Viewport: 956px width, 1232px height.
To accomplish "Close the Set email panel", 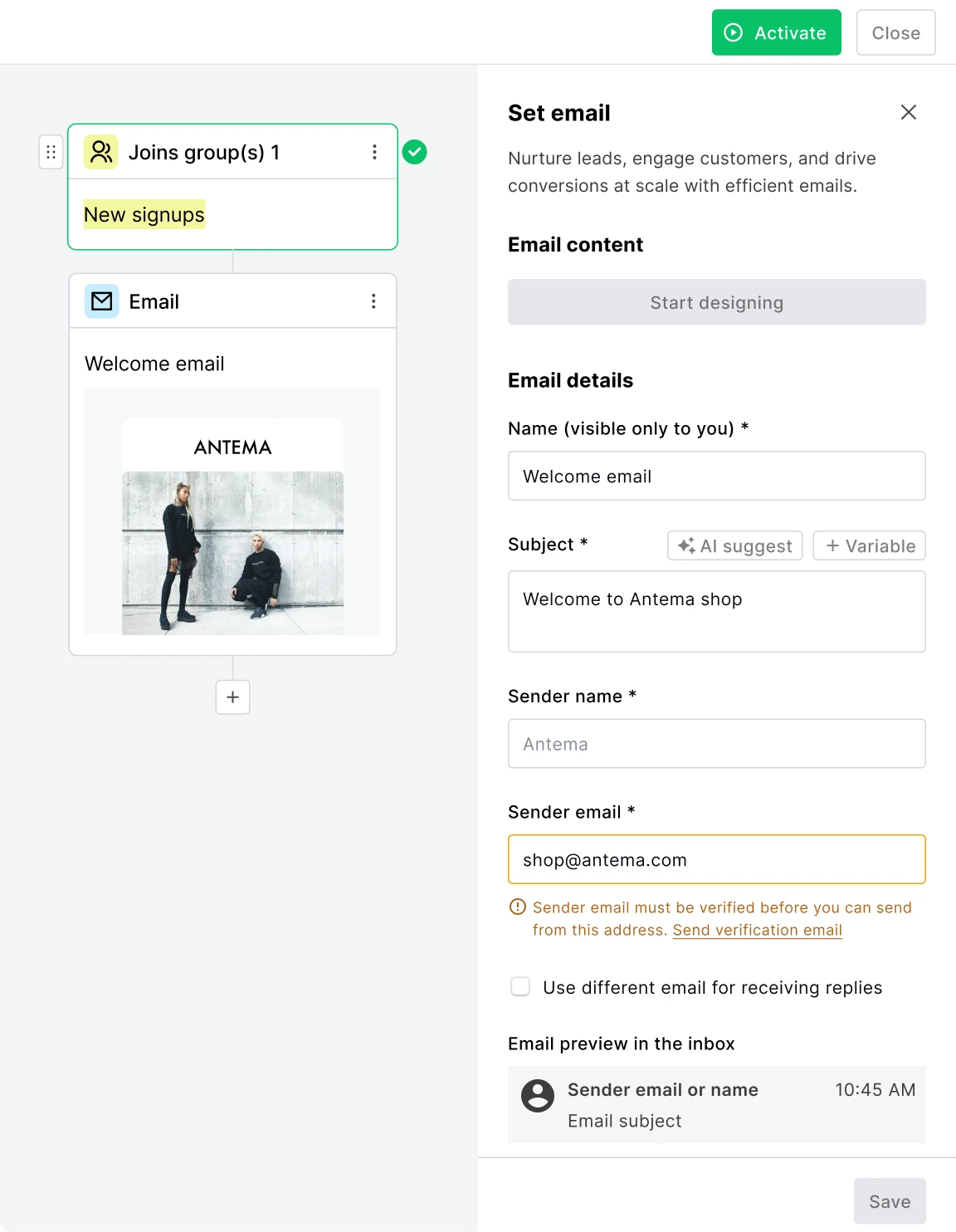I will point(909,112).
